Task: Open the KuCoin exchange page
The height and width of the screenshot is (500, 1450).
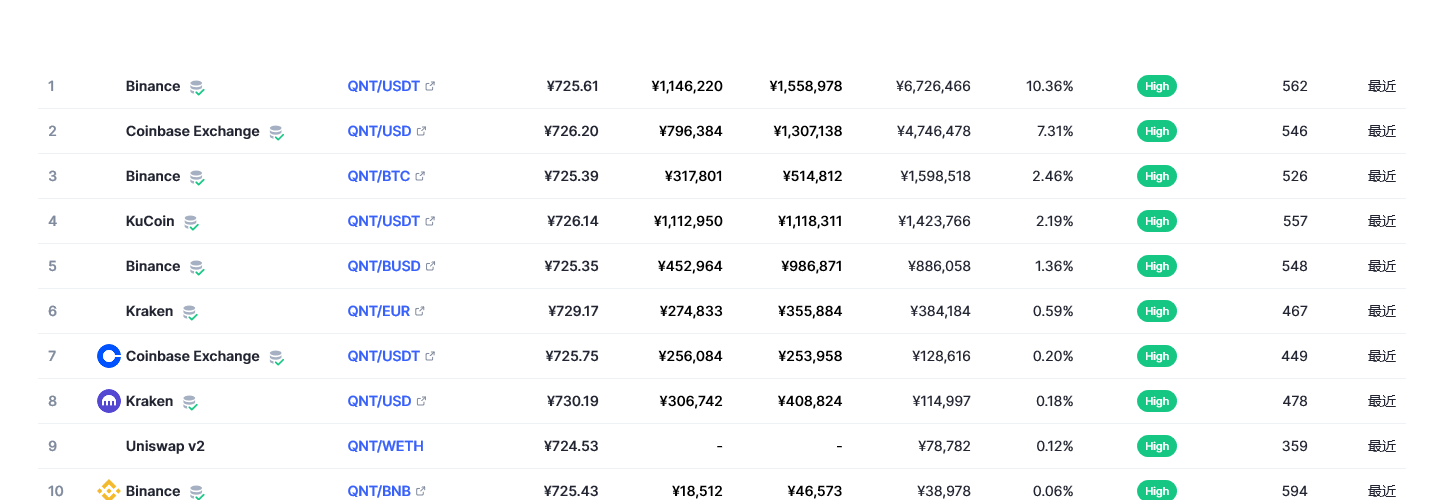Action: coord(150,221)
